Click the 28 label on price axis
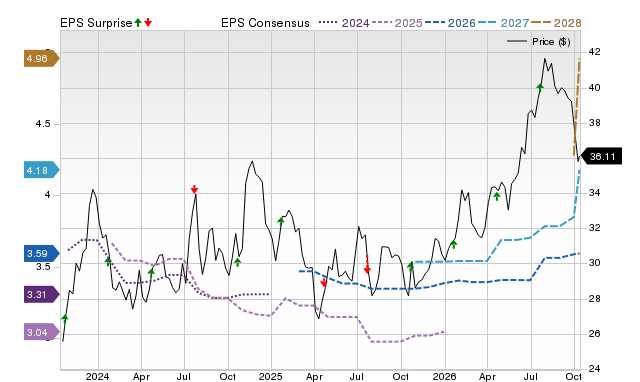Viewport: 640px width, 382px height. (x=594, y=299)
